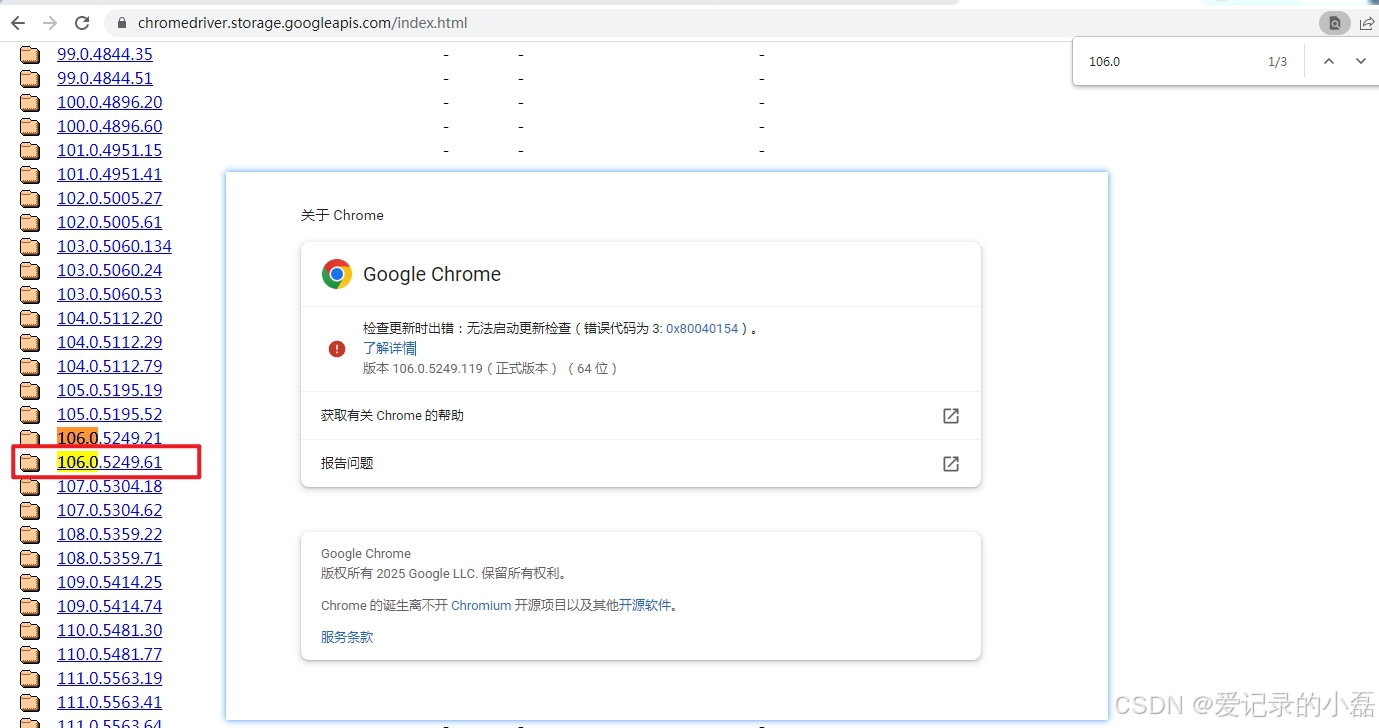Open the 99.0.4844.35 folder link

tap(105, 54)
